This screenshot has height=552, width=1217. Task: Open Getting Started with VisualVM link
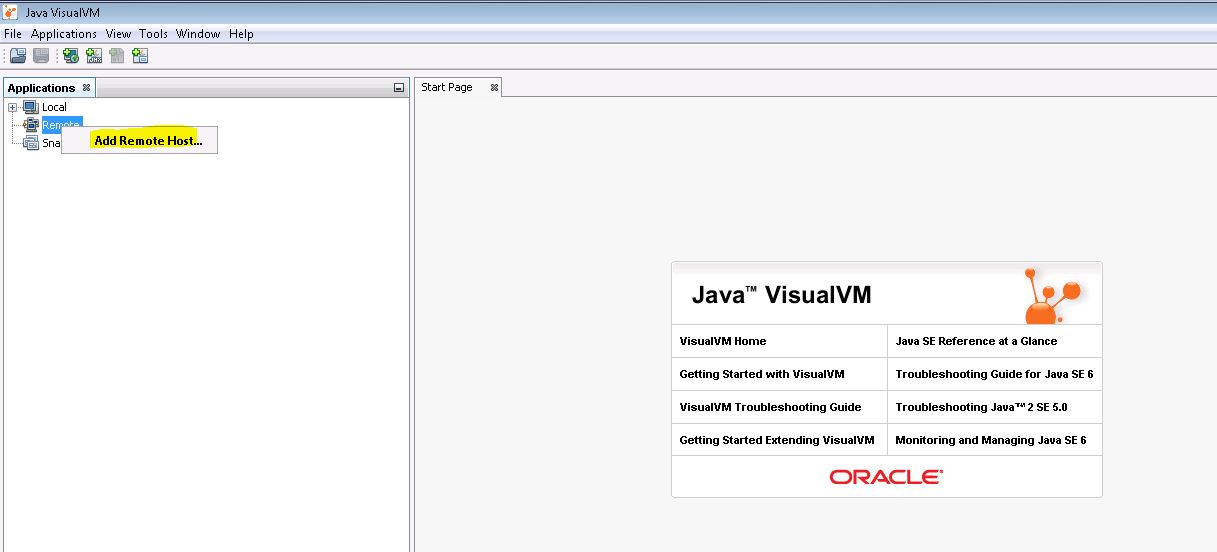762,374
